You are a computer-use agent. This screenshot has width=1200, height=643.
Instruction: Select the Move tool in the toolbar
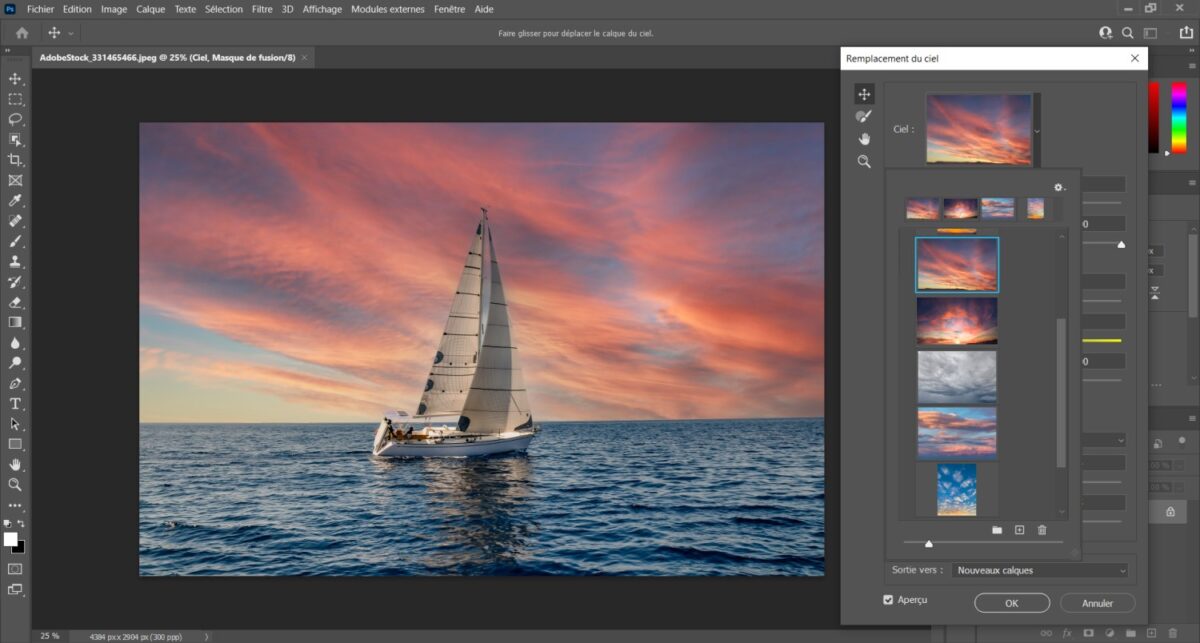pos(14,78)
